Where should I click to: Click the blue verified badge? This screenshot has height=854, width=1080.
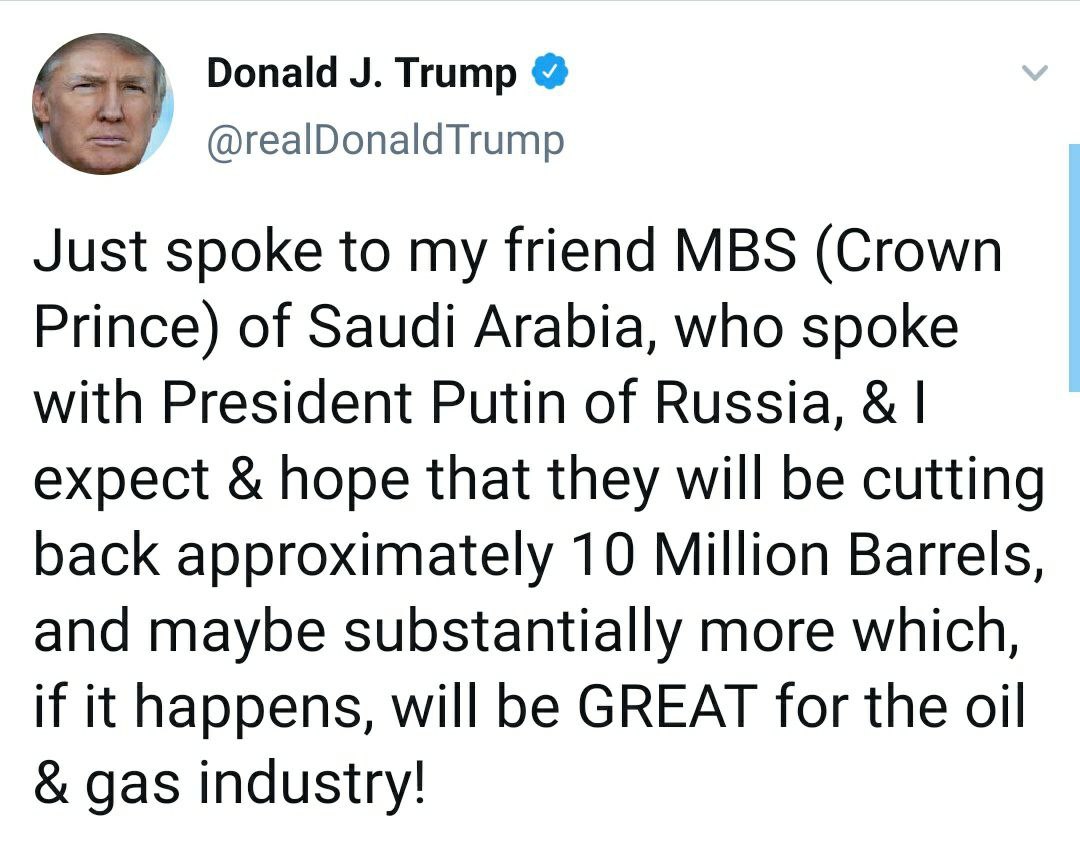click(x=551, y=73)
